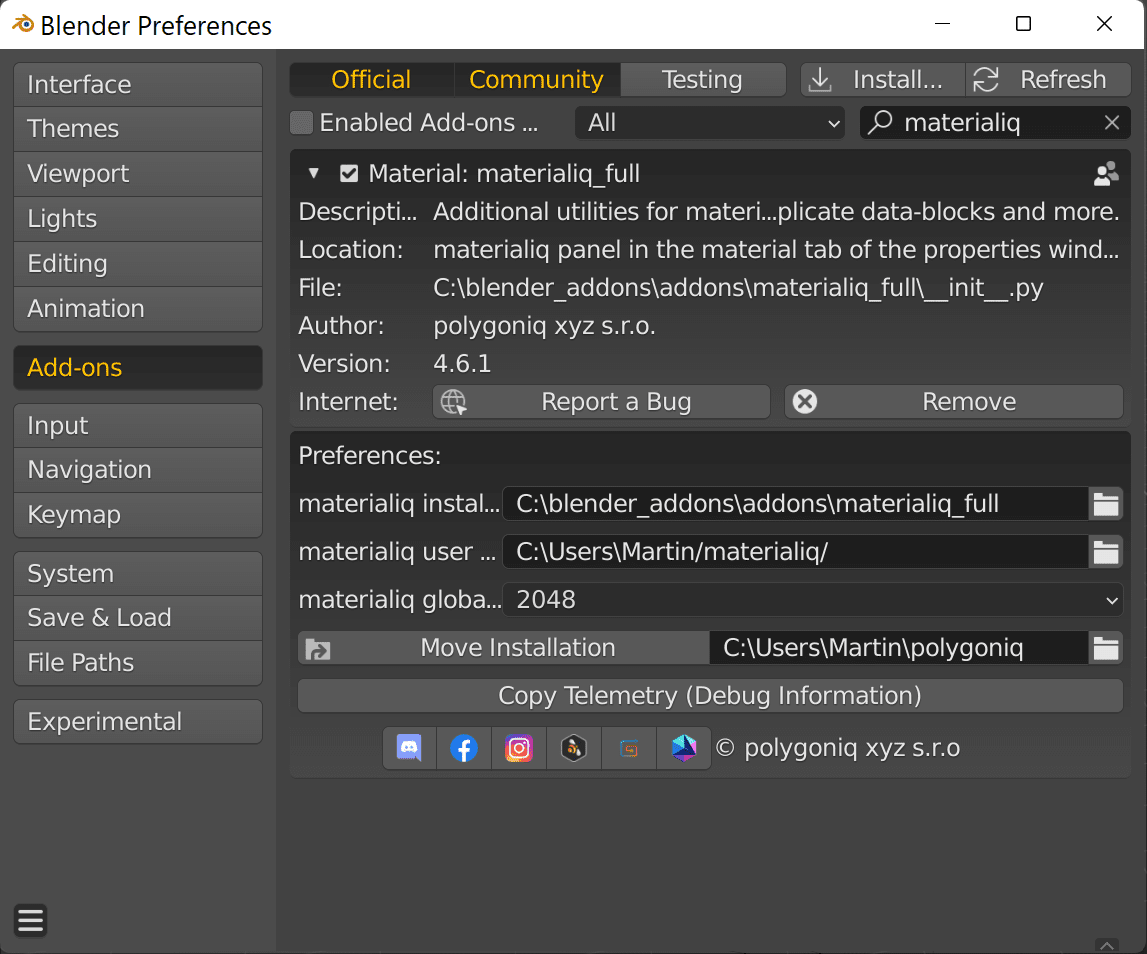The width and height of the screenshot is (1147, 954).
Task: Open the All category dropdown
Action: point(710,122)
